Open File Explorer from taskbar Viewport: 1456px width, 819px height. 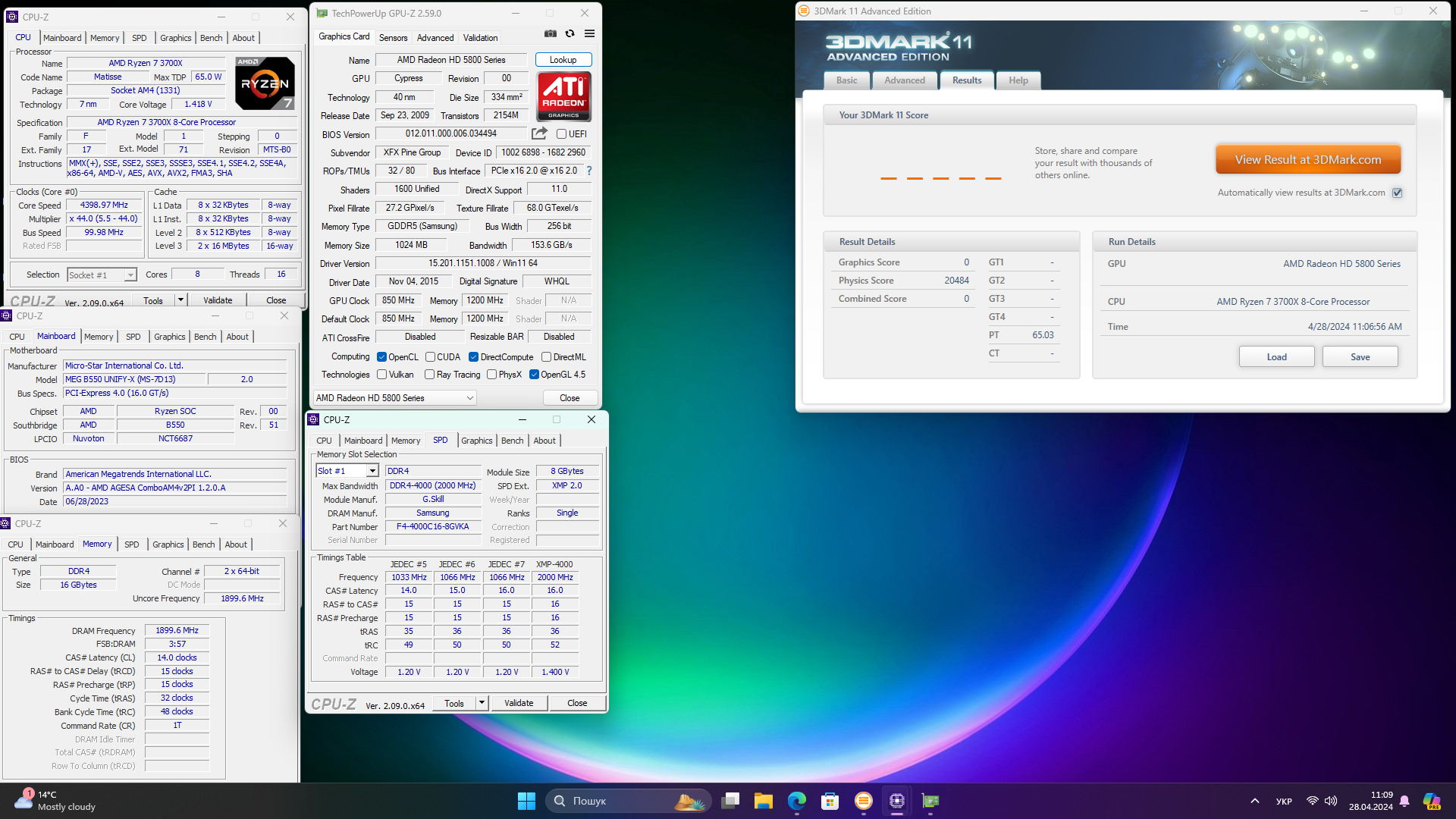(764, 801)
